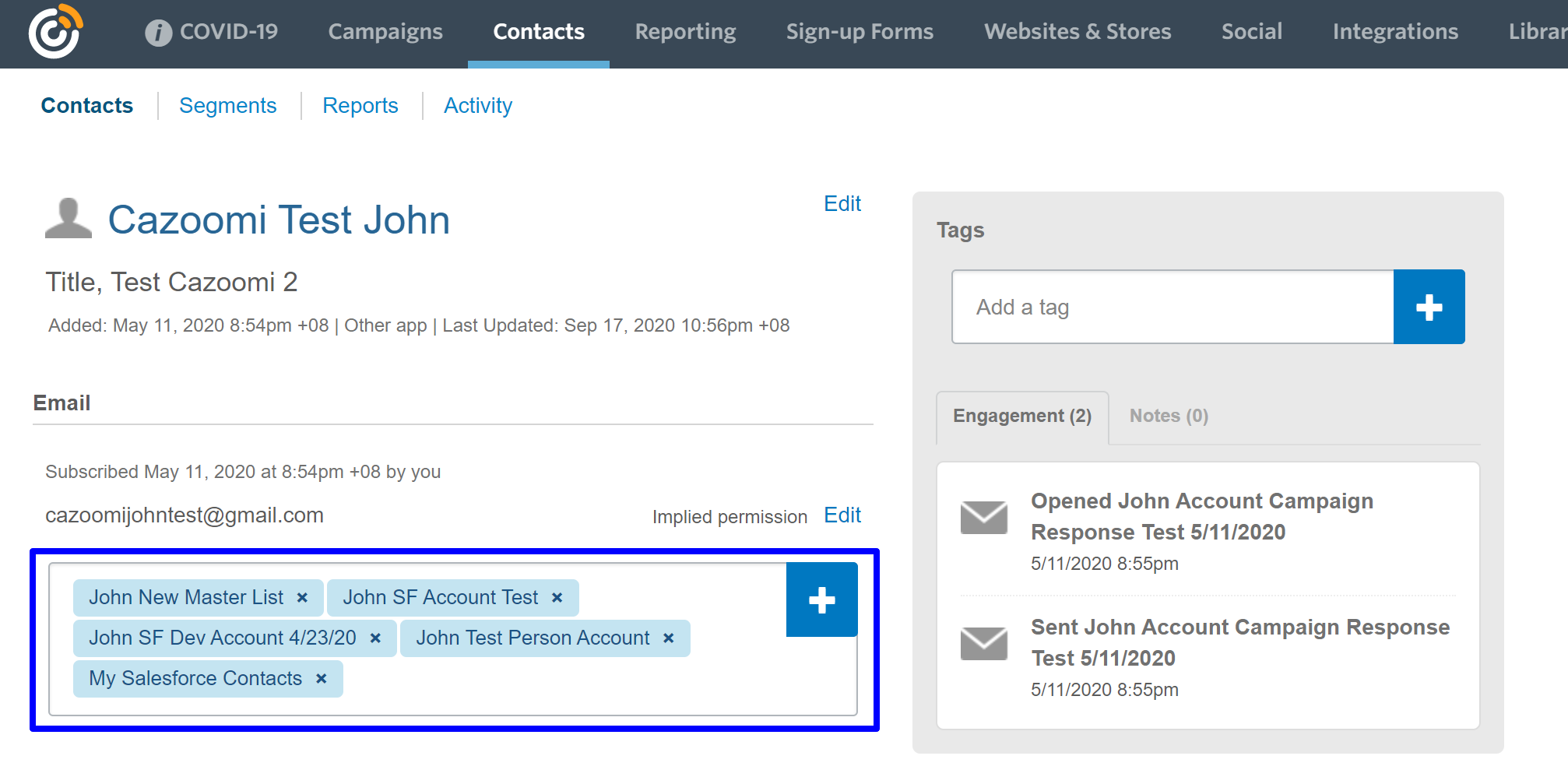The image size is (1568, 777).
Task: Open Opened John Account Campaign Response entry
Action: [1202, 517]
